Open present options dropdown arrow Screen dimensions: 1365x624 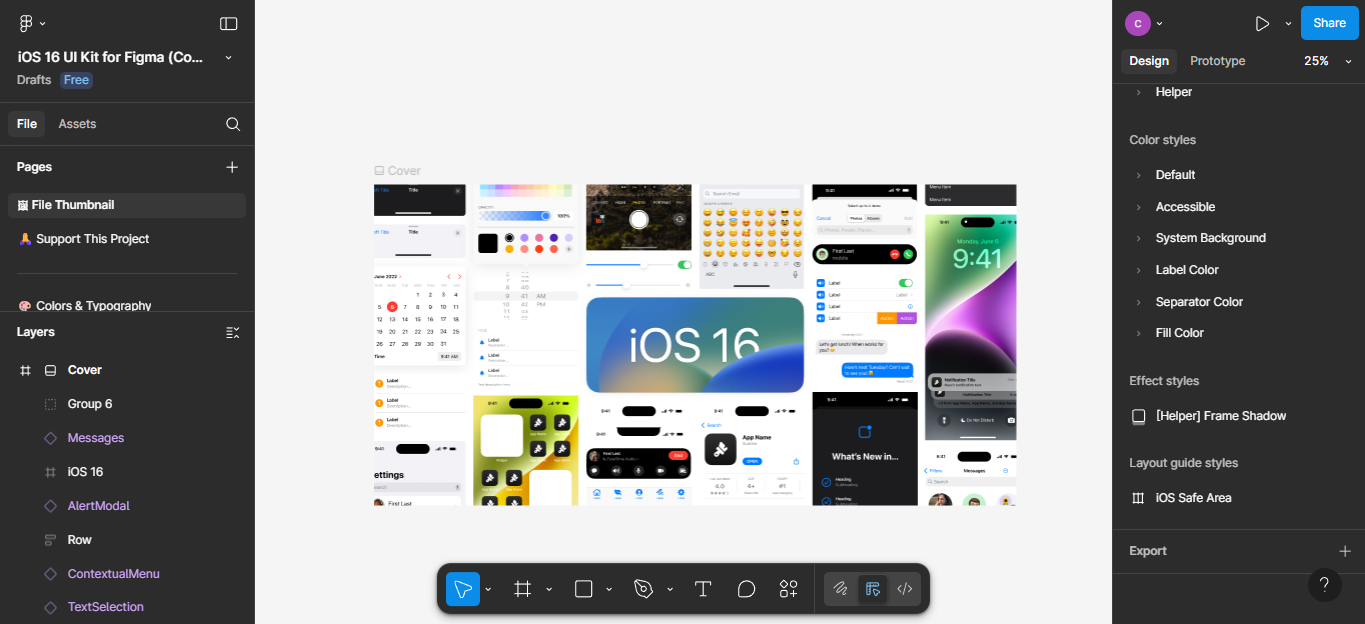pos(1288,23)
